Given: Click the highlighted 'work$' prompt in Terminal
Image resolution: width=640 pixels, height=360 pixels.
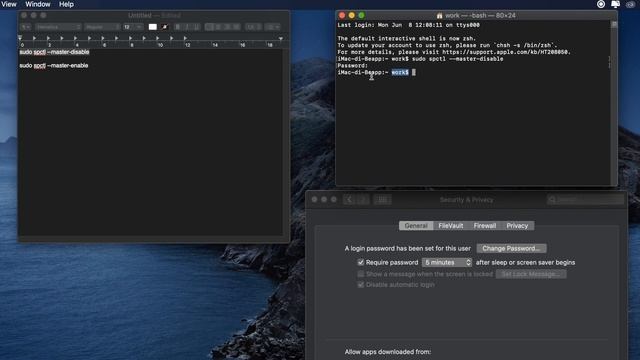Looking at the screenshot, I should tap(400, 72).
